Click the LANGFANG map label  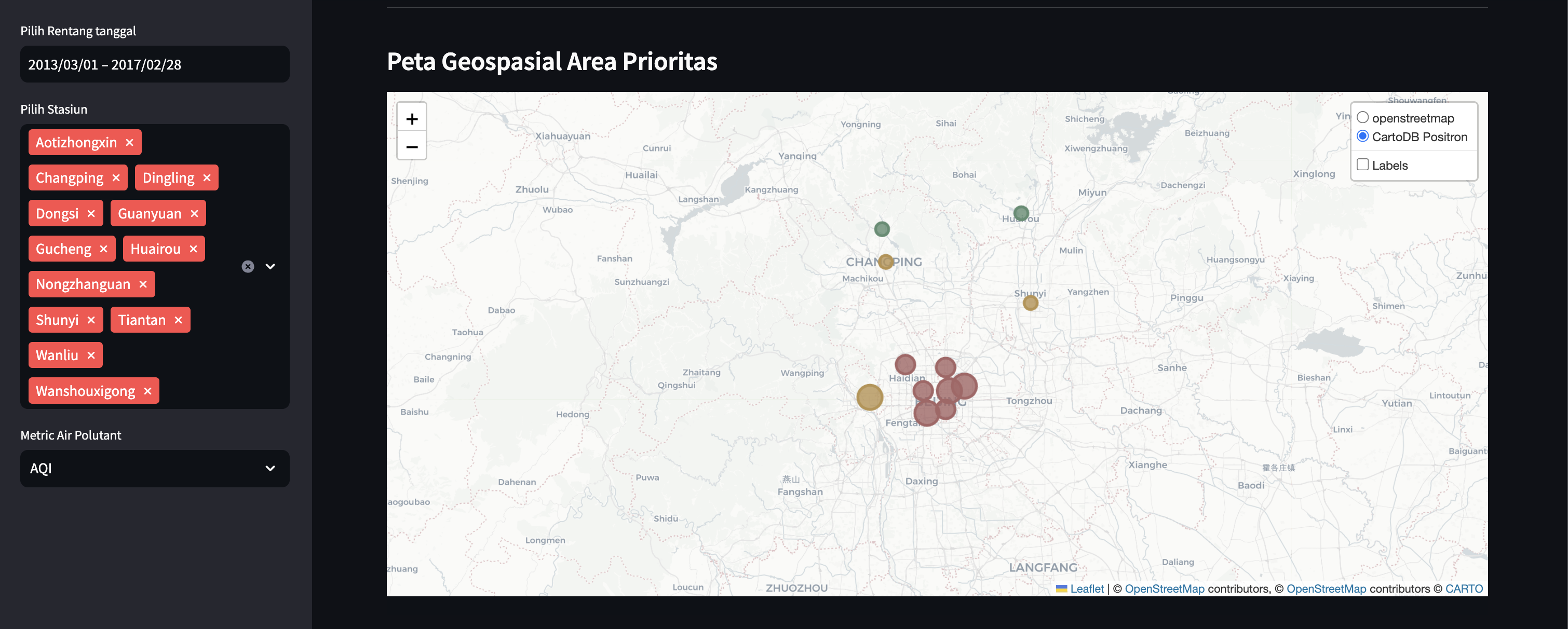coord(1043,568)
